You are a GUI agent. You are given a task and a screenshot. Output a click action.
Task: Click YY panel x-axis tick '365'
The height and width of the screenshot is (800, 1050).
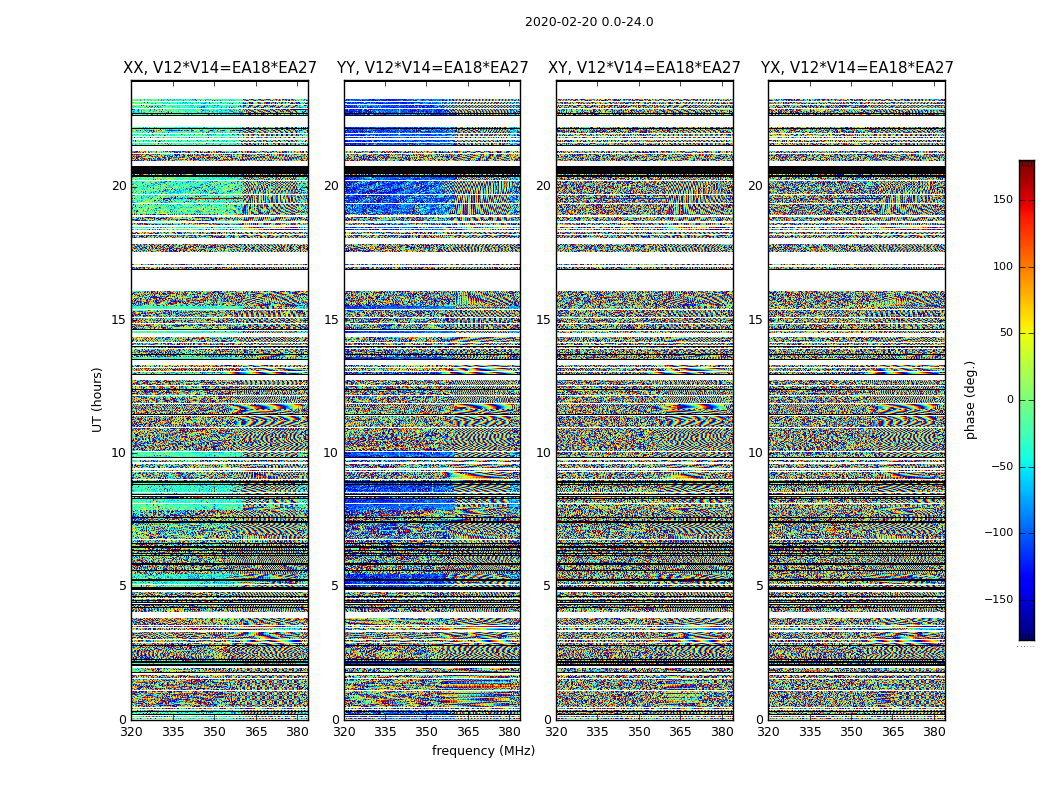pos(469,732)
